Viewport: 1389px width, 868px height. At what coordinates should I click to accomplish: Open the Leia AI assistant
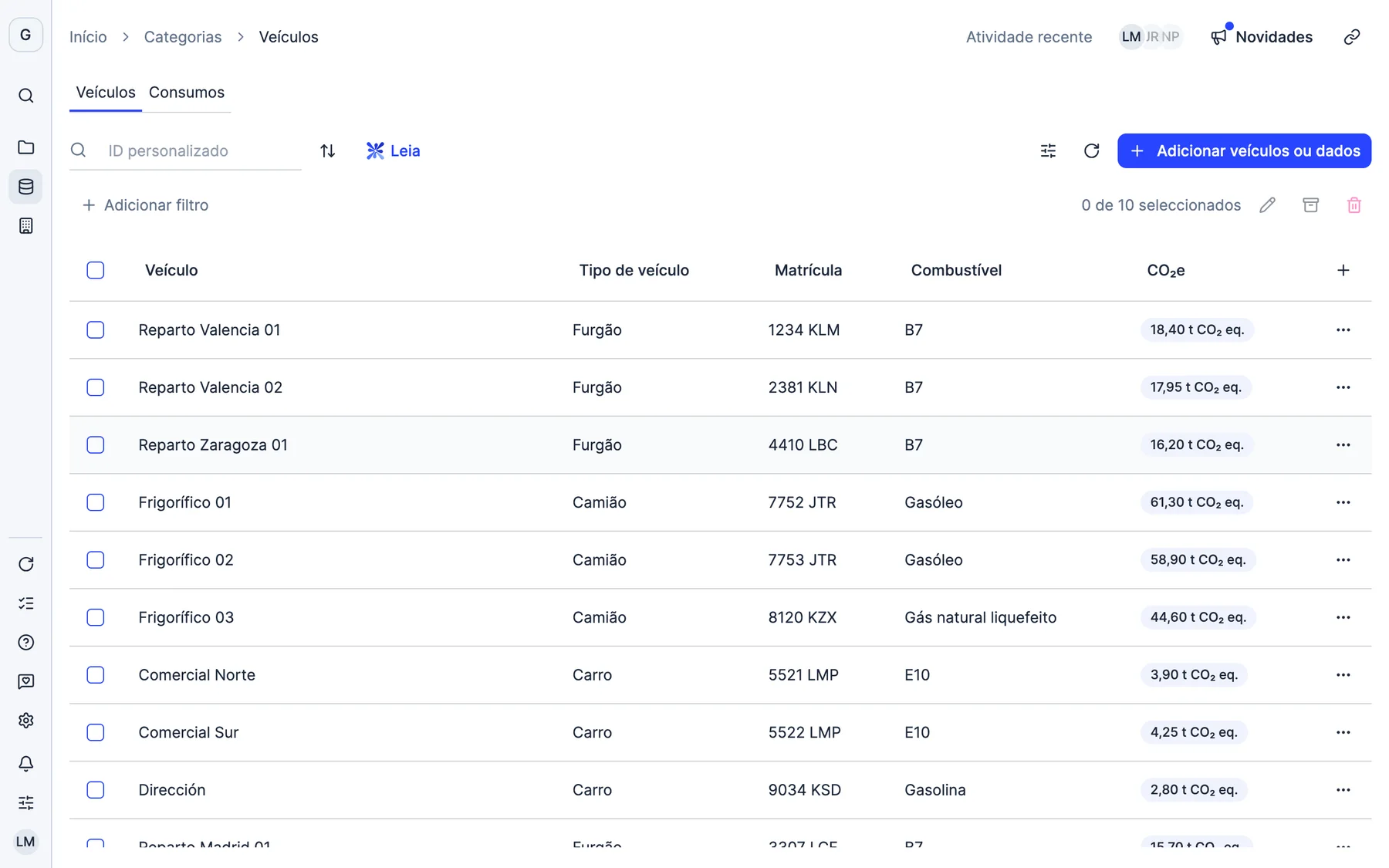pyautogui.click(x=394, y=150)
